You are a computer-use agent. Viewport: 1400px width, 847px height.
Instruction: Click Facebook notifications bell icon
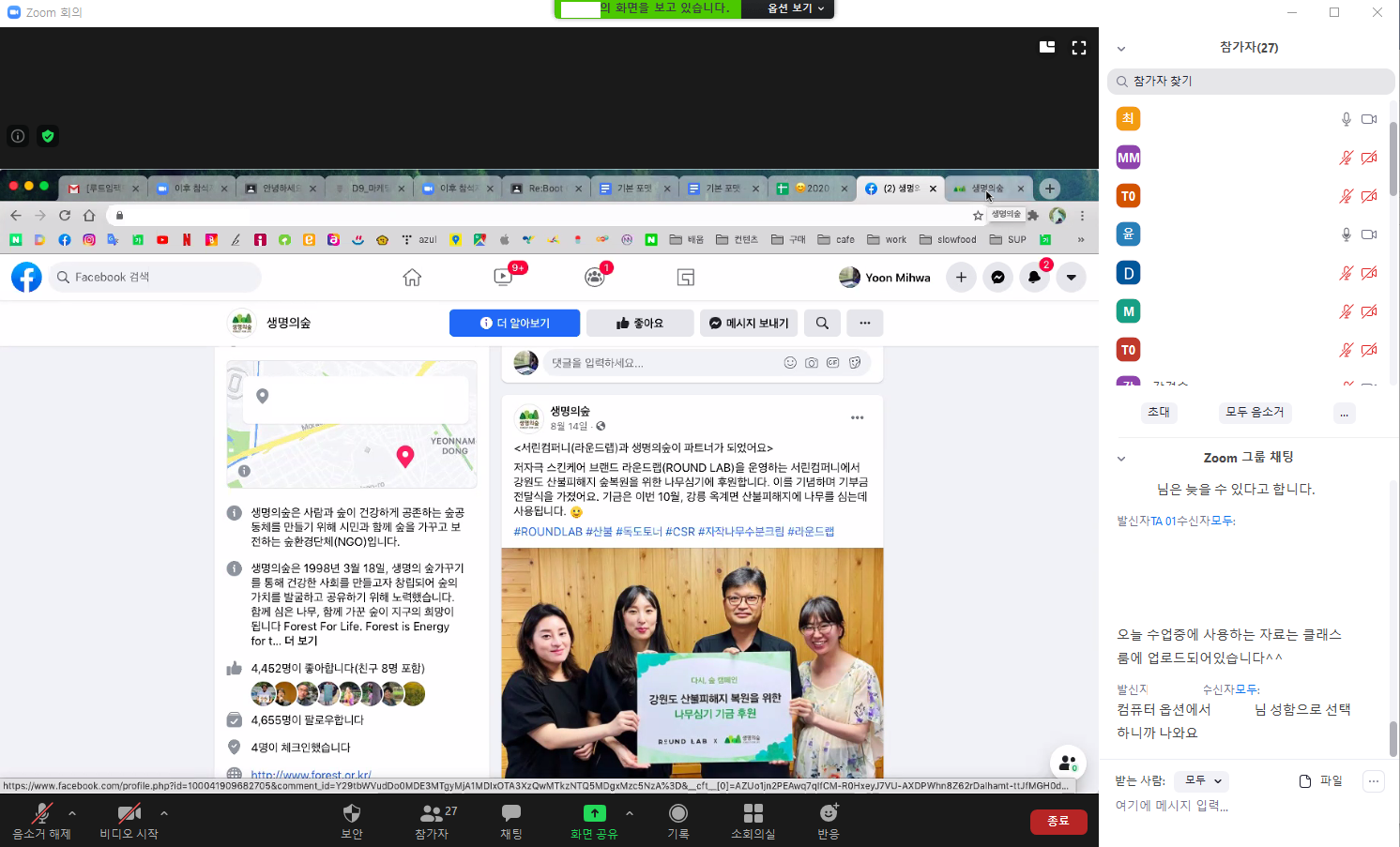pyautogui.click(x=1034, y=278)
